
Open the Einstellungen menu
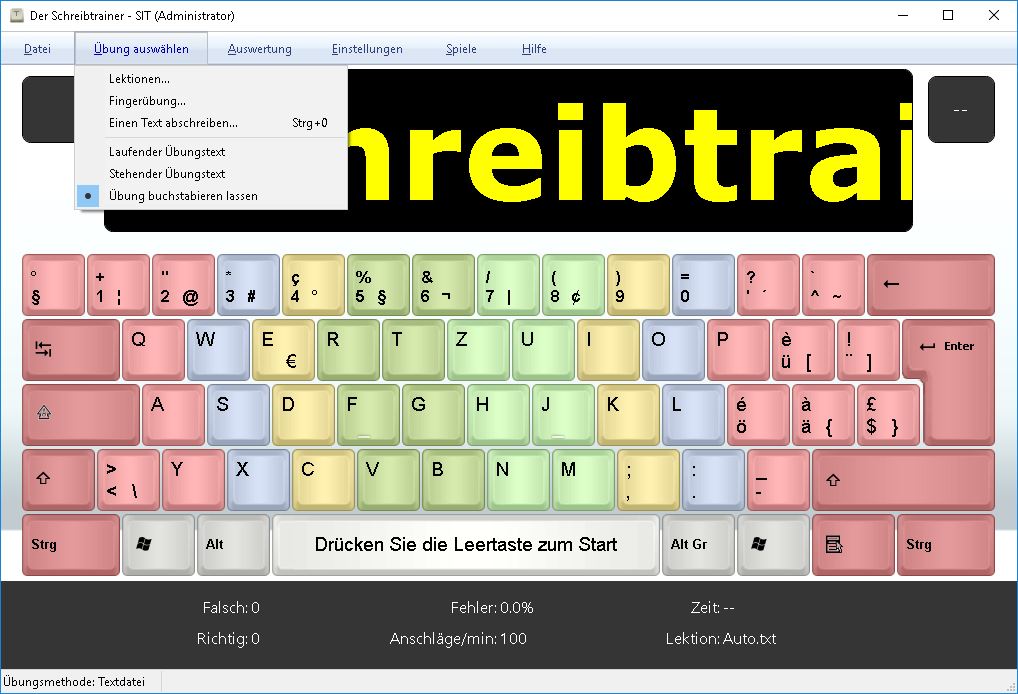367,49
